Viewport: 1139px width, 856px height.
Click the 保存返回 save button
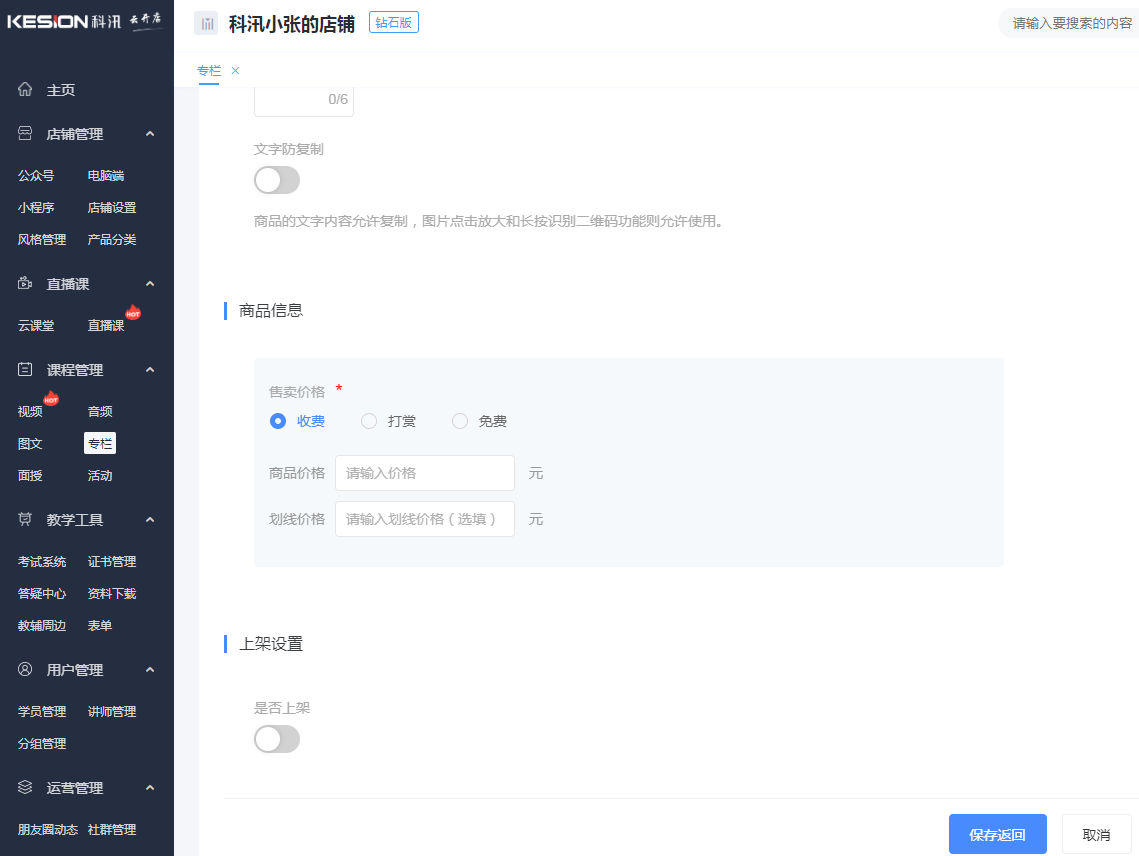pos(997,833)
